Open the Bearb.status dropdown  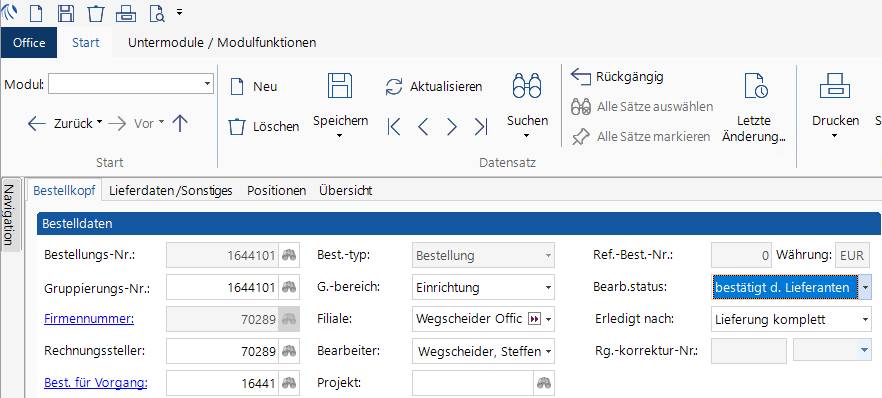(x=865, y=287)
